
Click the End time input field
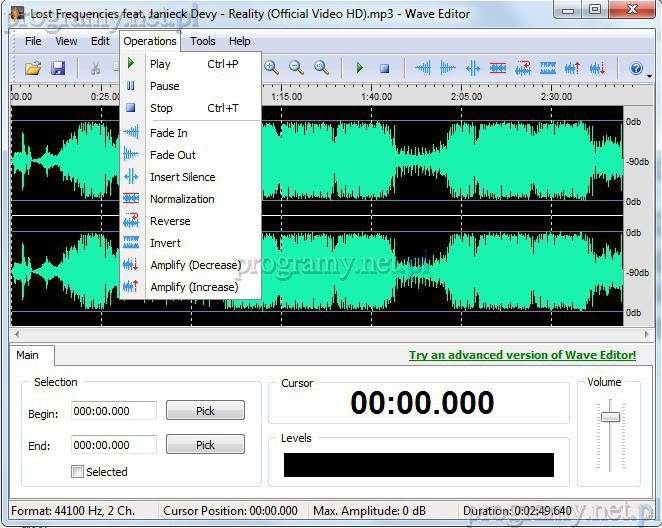(114, 445)
